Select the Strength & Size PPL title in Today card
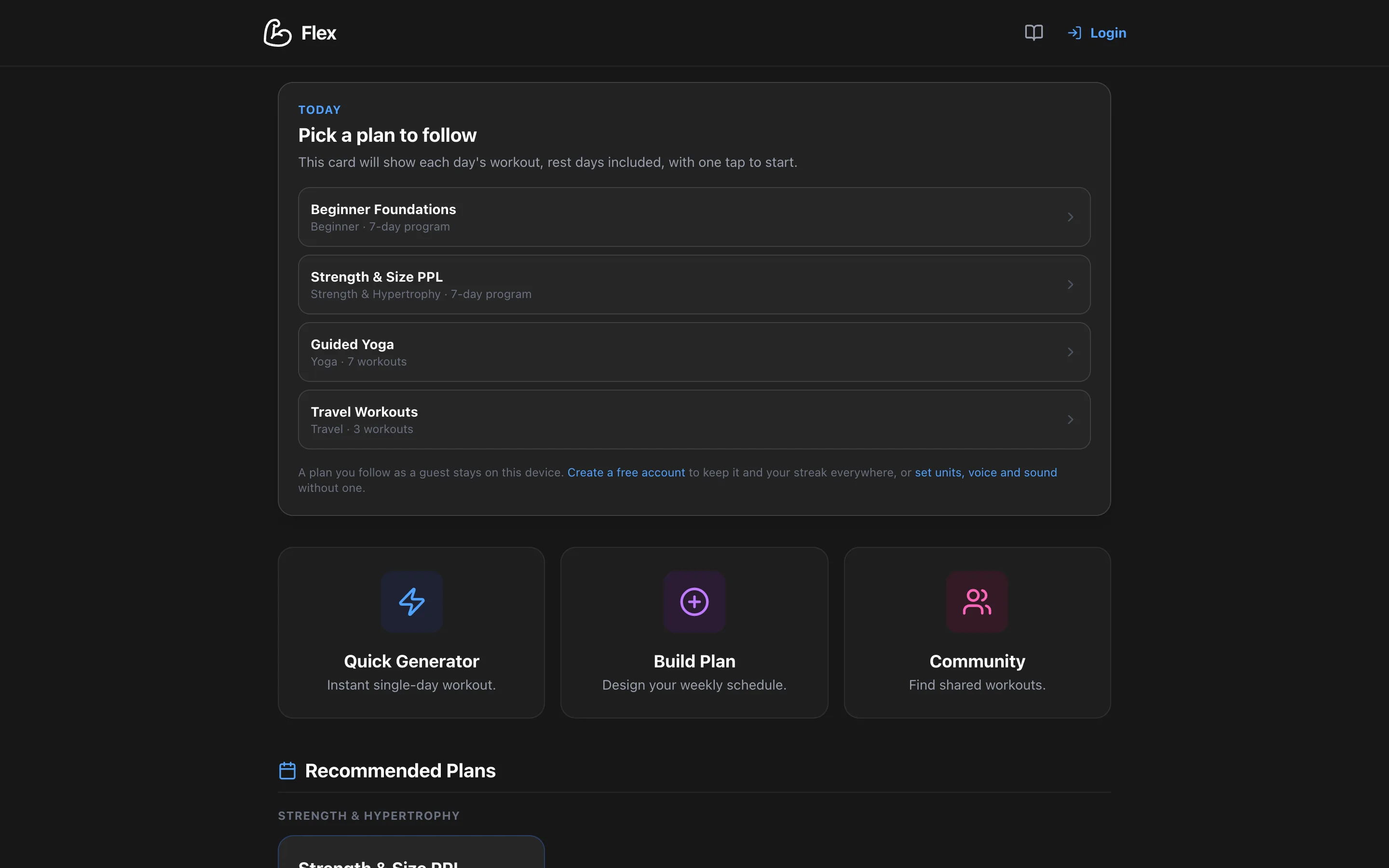 click(x=377, y=277)
